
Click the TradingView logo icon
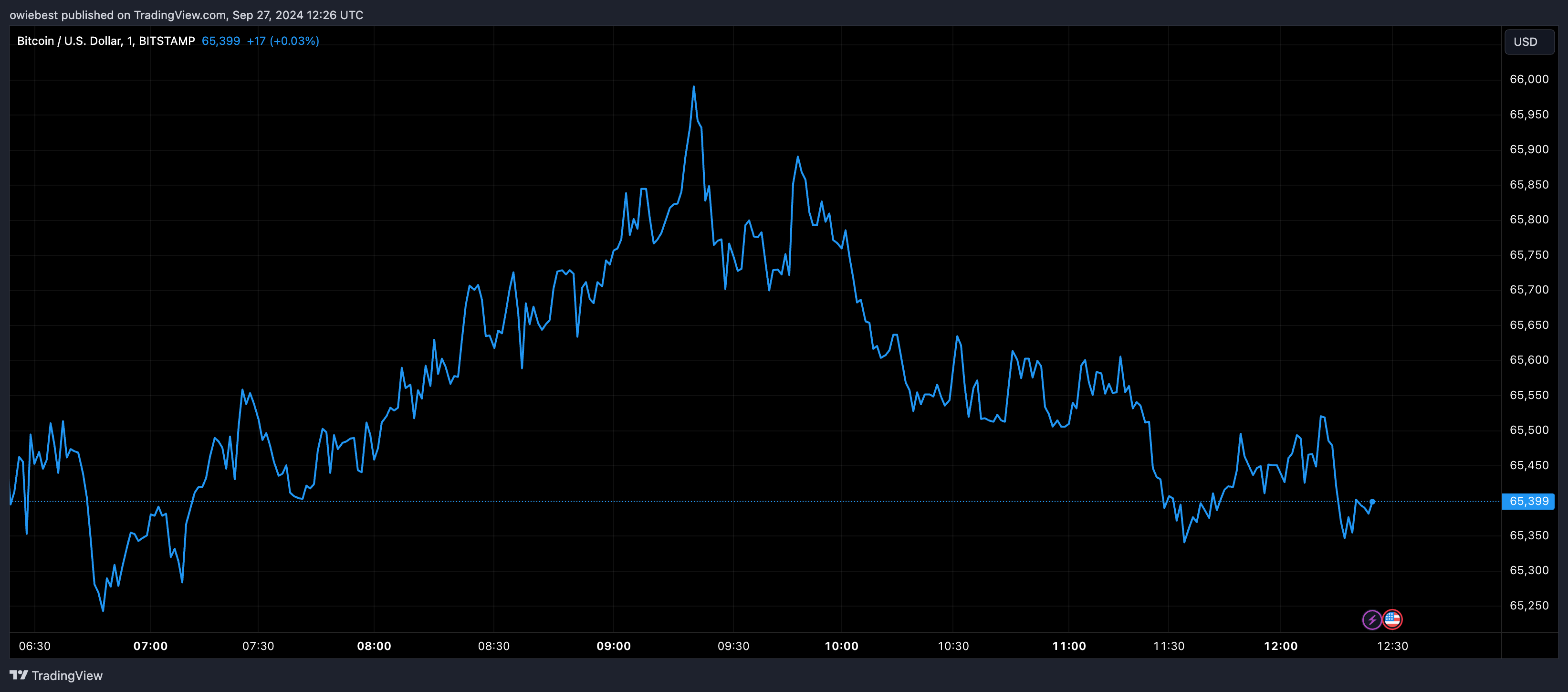[19, 675]
